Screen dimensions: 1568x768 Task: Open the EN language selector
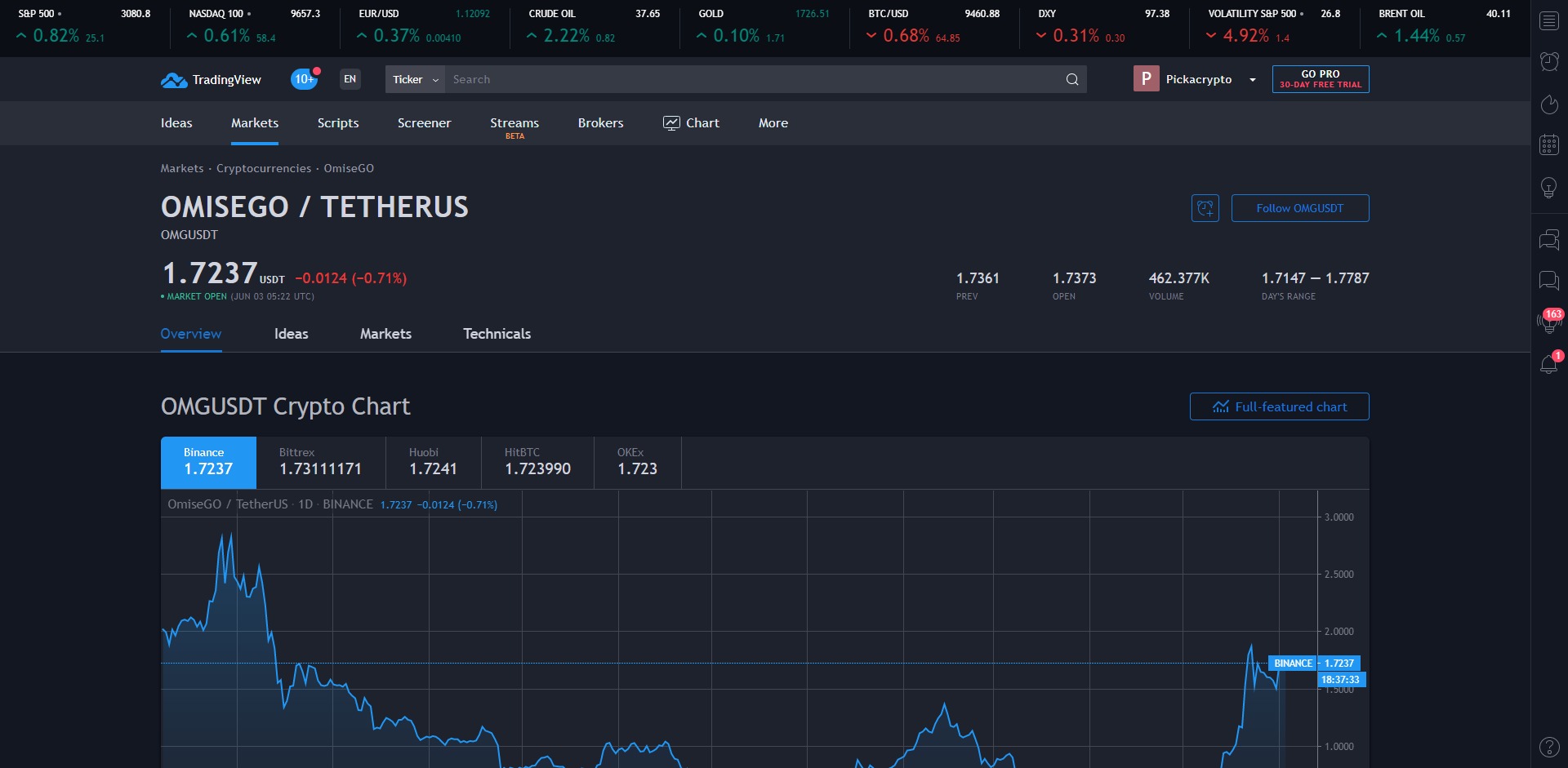pyautogui.click(x=350, y=79)
